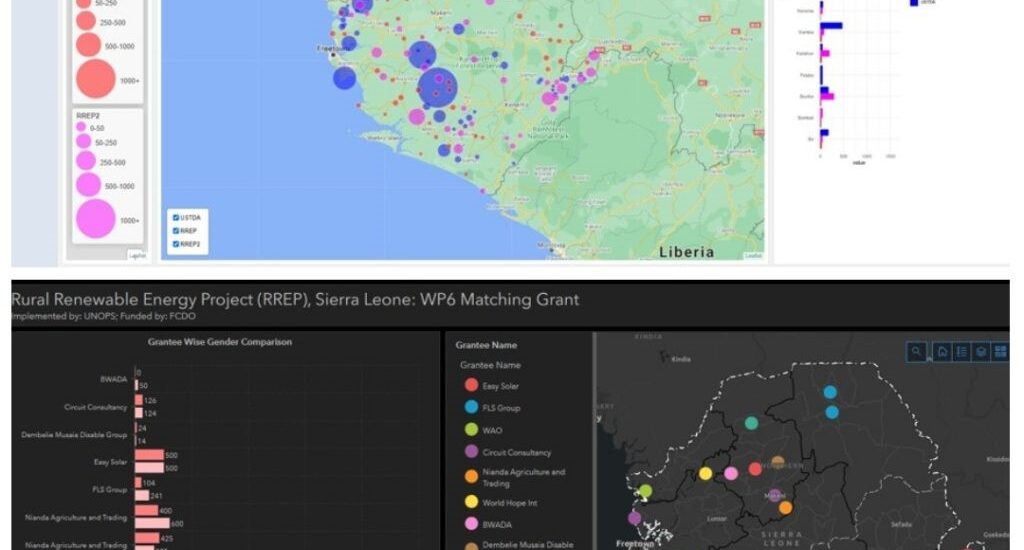Open the basemap gallery grid icon
This screenshot has height=550, width=1024.
1000,351
